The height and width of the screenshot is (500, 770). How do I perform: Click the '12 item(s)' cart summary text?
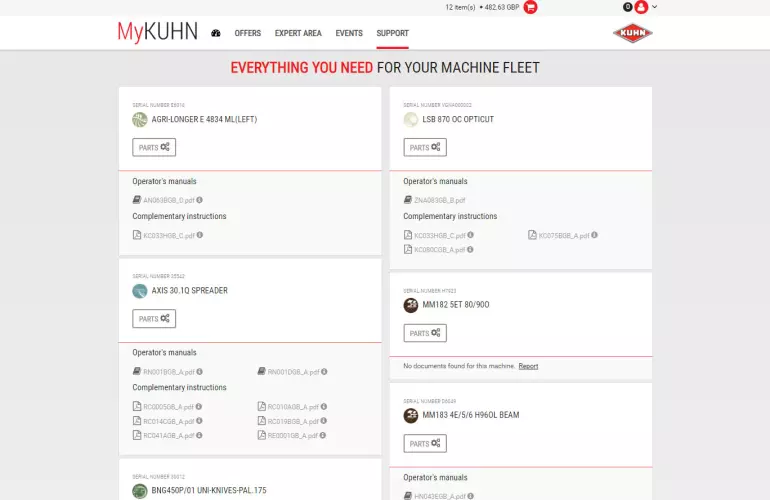point(460,7)
